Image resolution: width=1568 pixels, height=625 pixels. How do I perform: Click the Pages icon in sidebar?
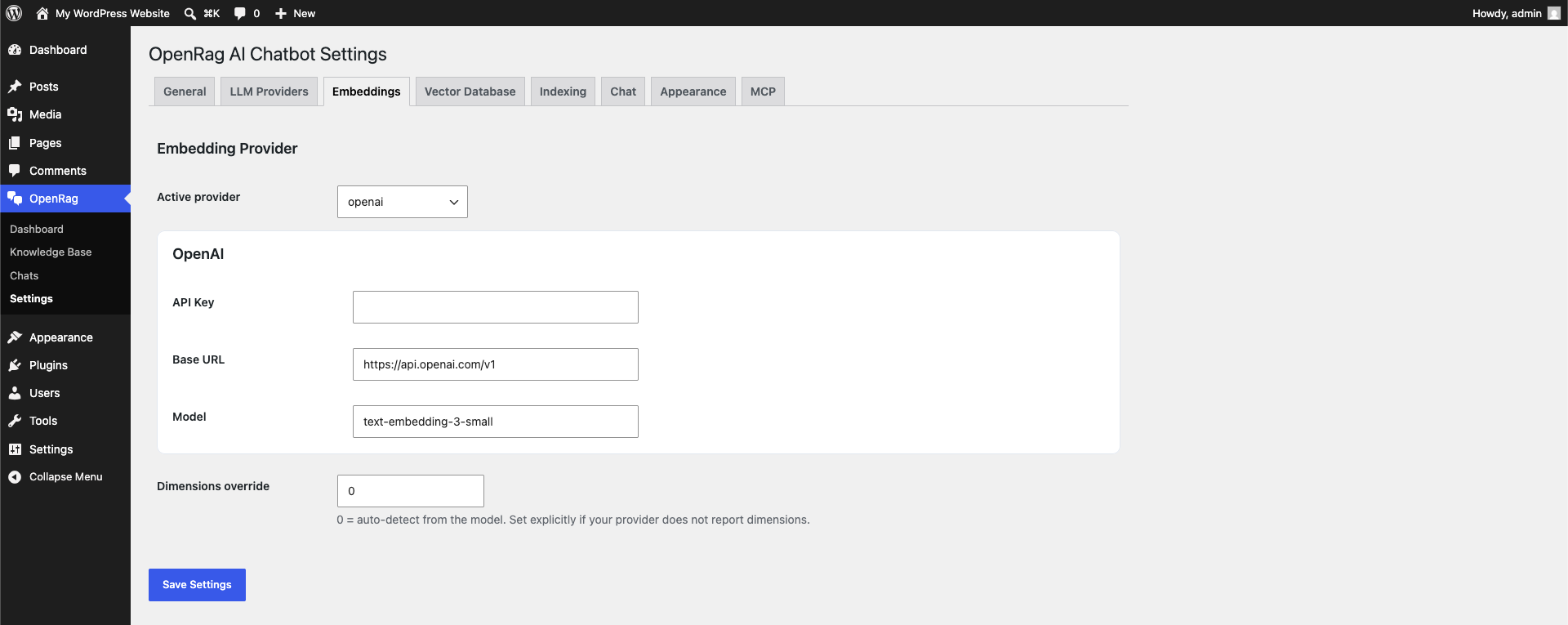click(x=15, y=143)
